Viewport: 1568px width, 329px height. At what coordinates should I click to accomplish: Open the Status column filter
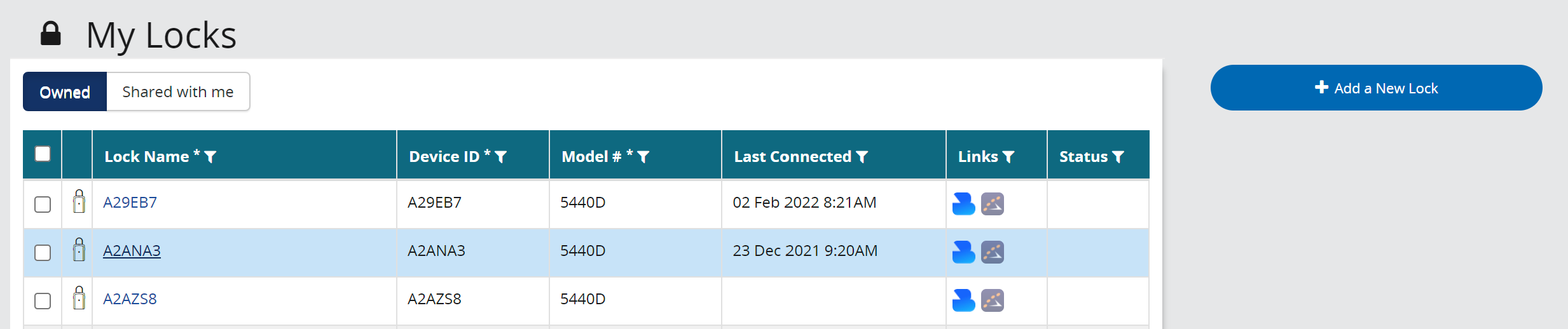[1118, 157]
